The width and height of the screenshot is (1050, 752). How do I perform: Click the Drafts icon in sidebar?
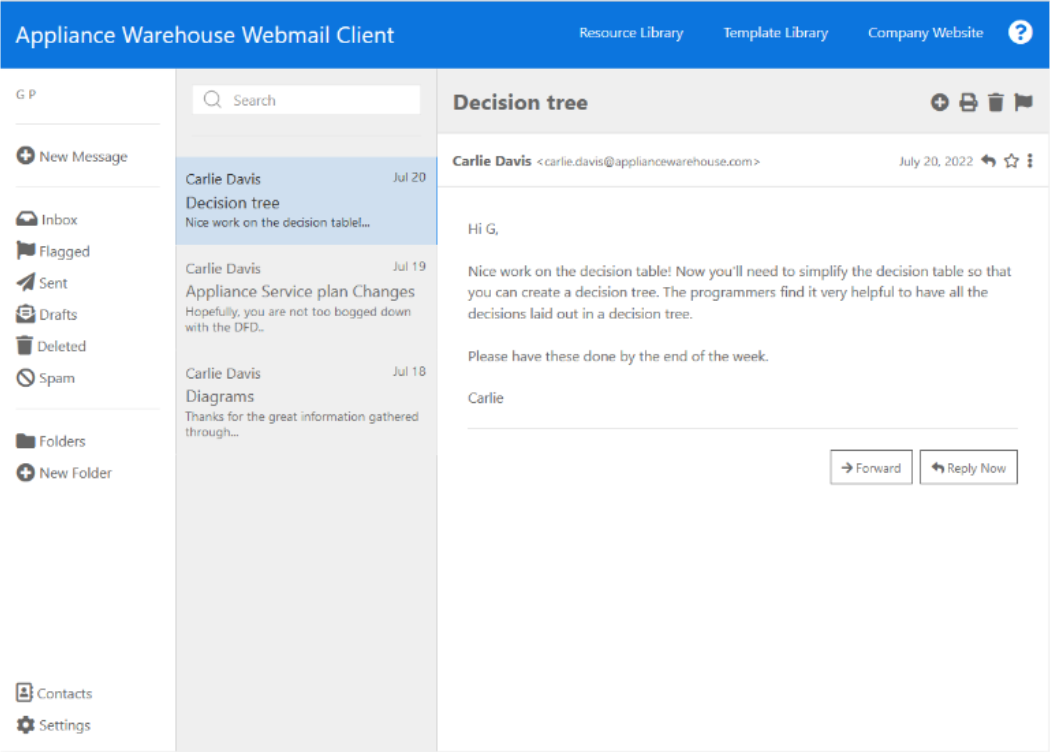[x=25, y=314]
